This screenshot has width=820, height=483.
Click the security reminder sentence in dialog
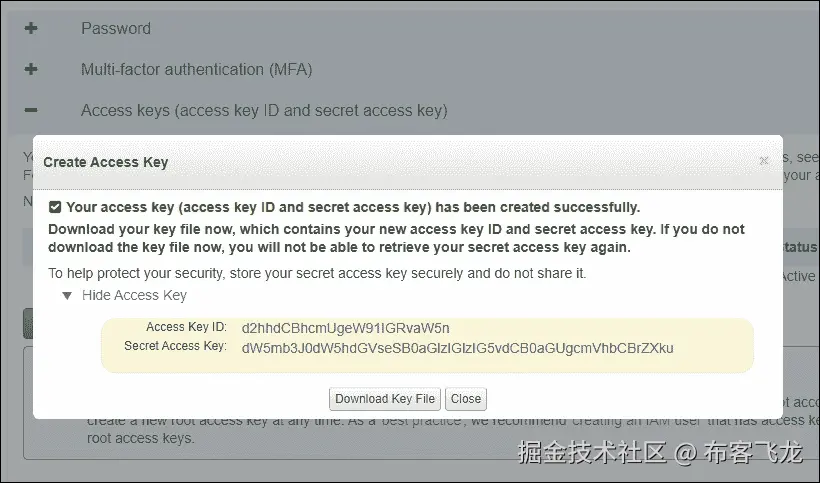317,273
